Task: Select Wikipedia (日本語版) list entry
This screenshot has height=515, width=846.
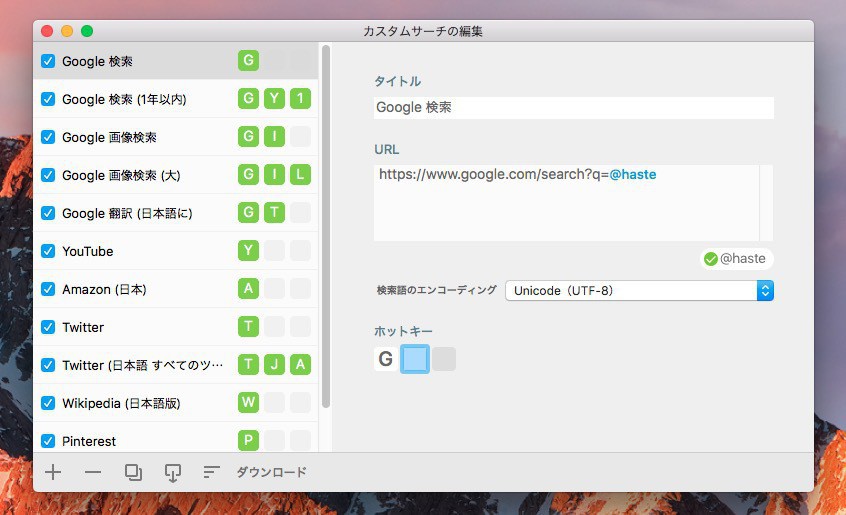Action: tap(175, 403)
